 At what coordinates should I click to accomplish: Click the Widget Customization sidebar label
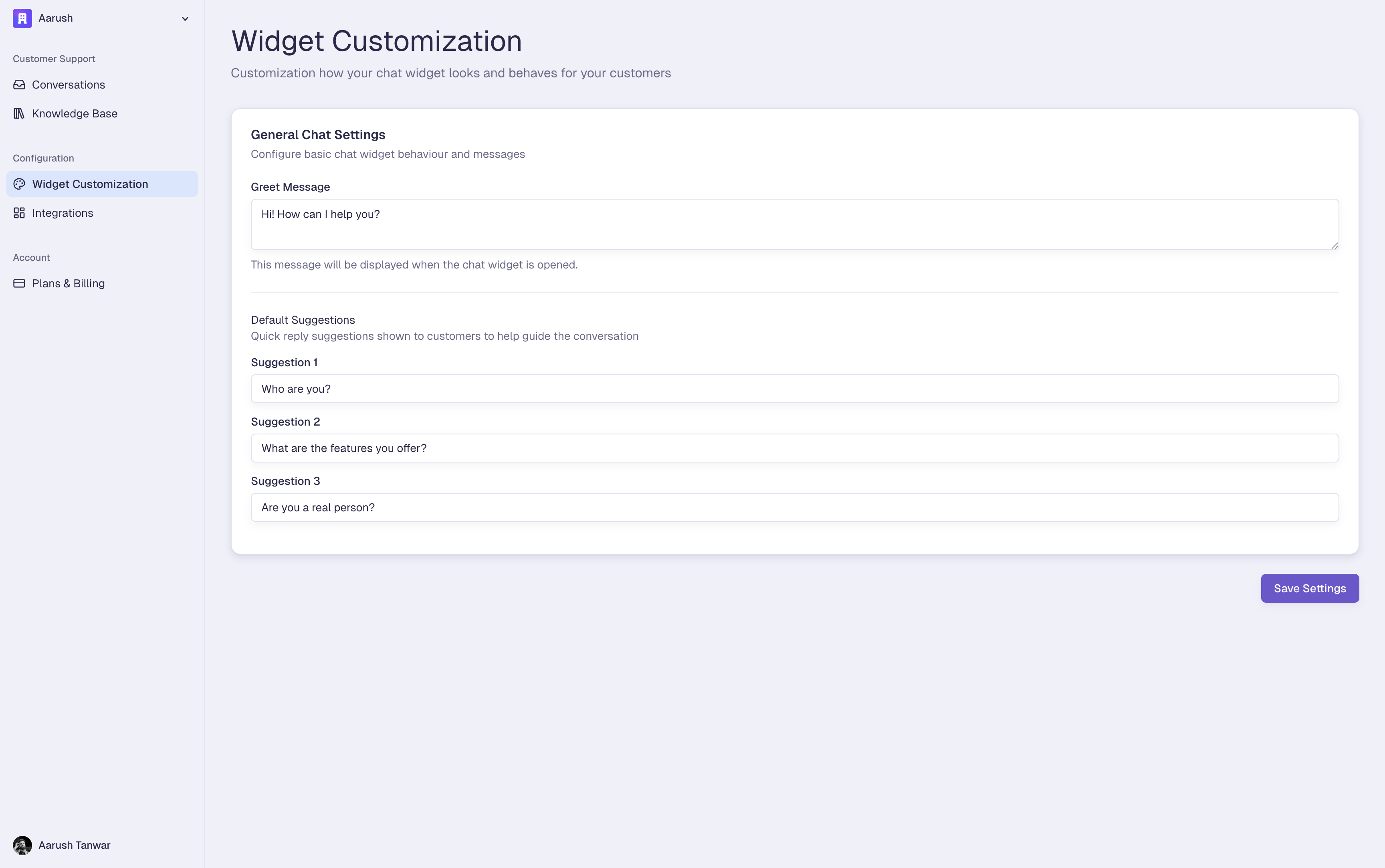tap(90, 184)
